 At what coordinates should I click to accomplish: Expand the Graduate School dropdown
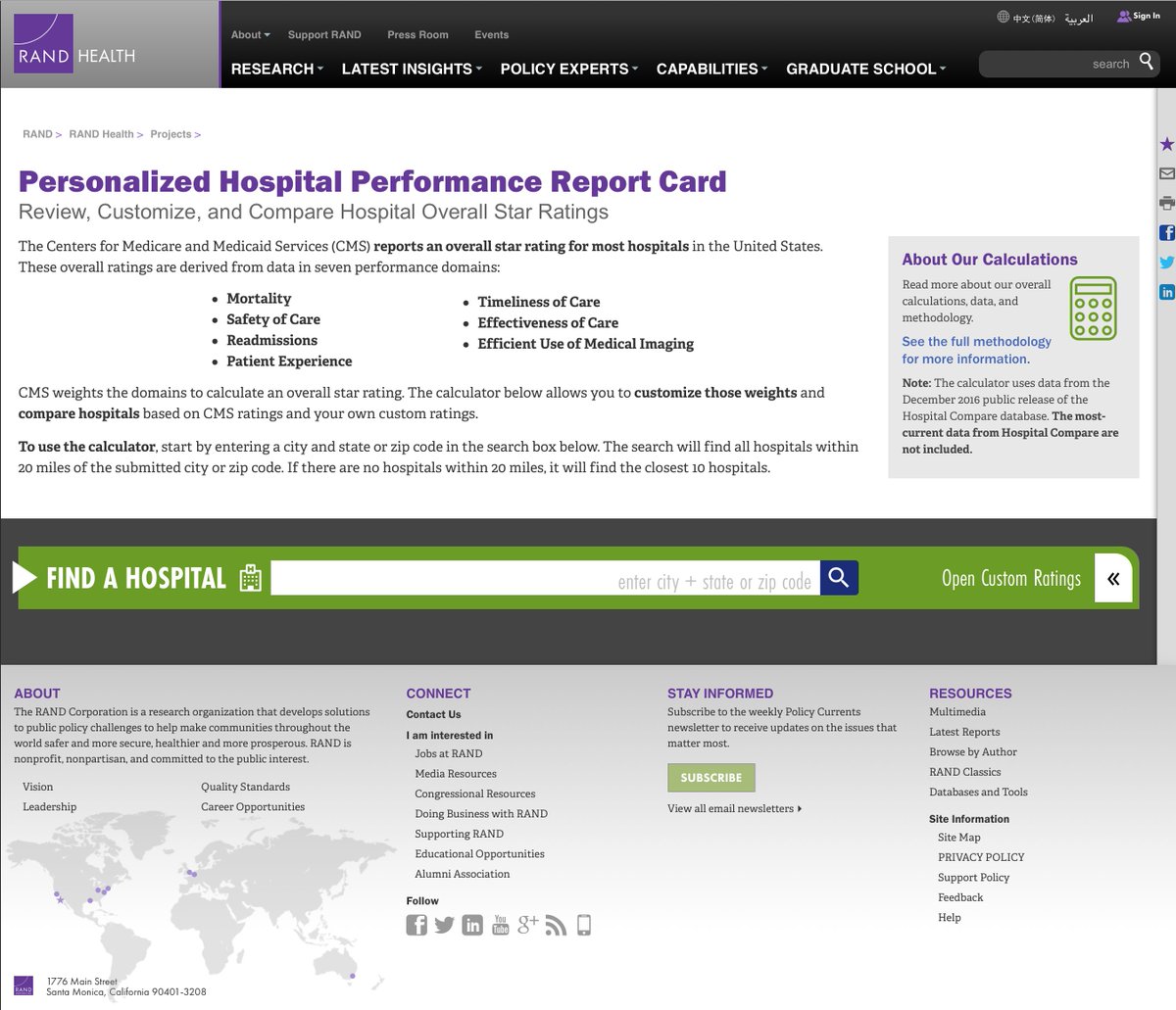pos(866,69)
